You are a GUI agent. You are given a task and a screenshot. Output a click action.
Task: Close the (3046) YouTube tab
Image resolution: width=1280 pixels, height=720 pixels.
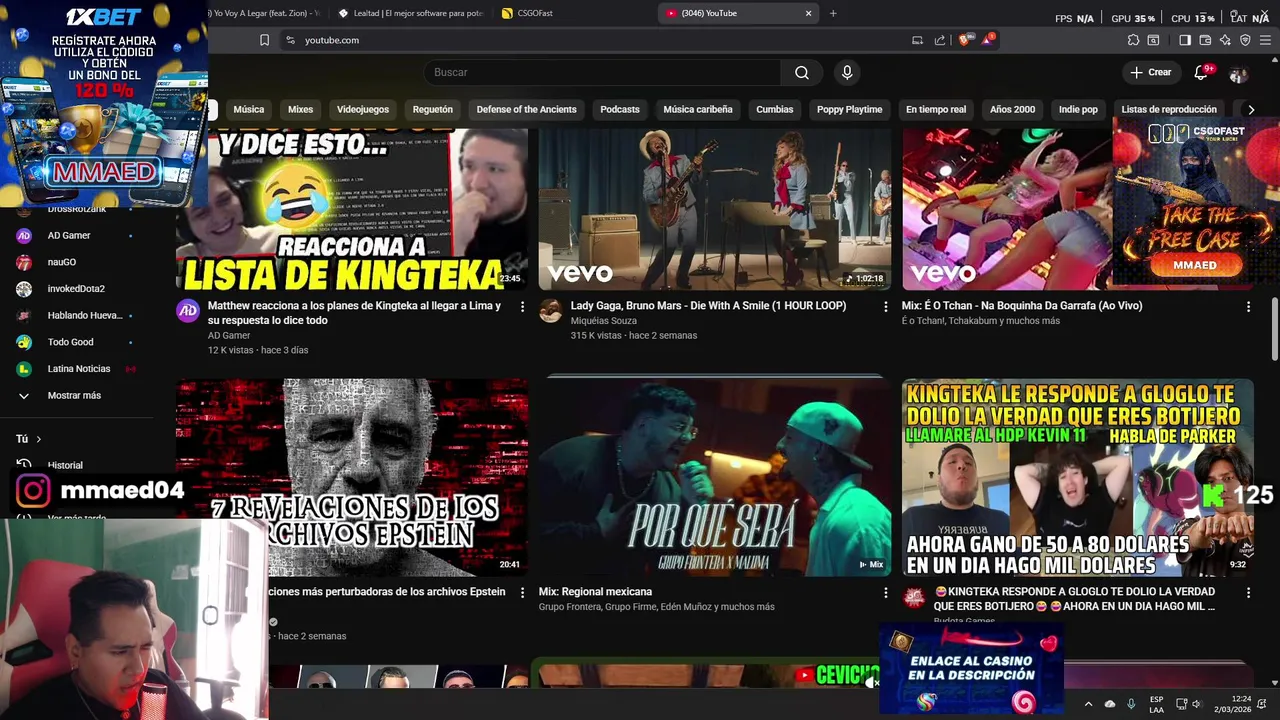coord(808,13)
